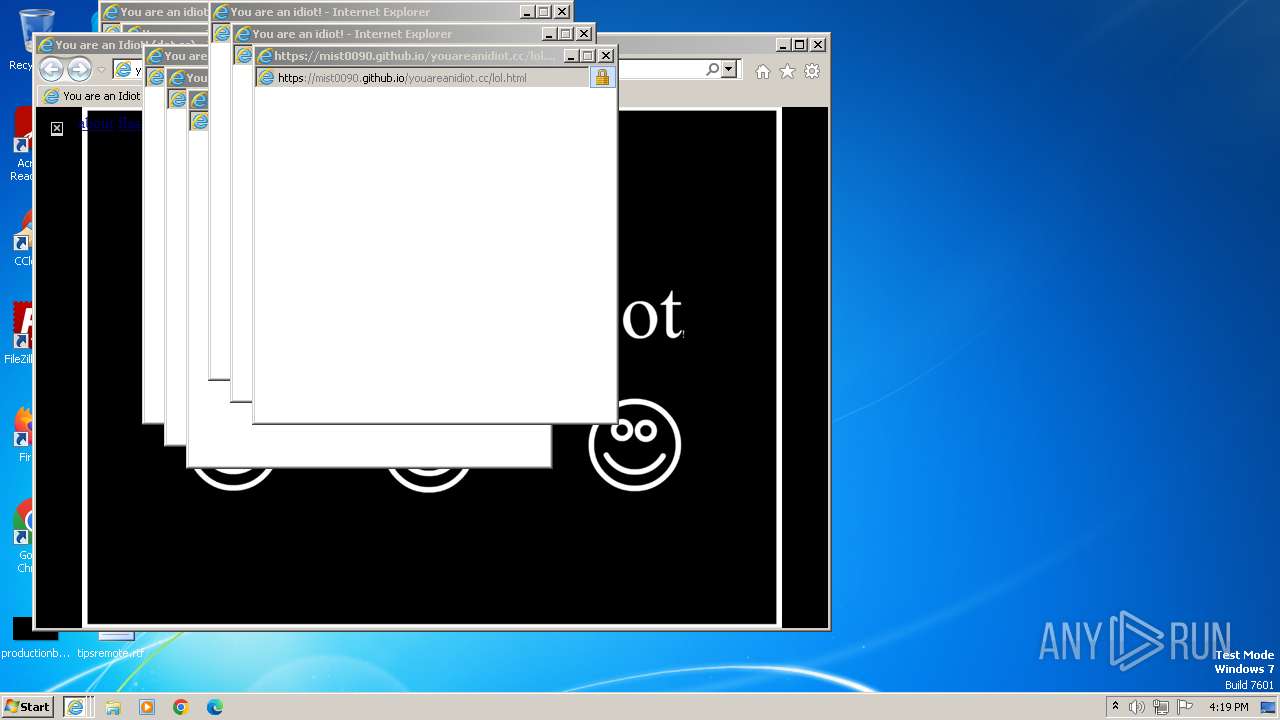Maximize the front github.io popup window

coord(588,56)
